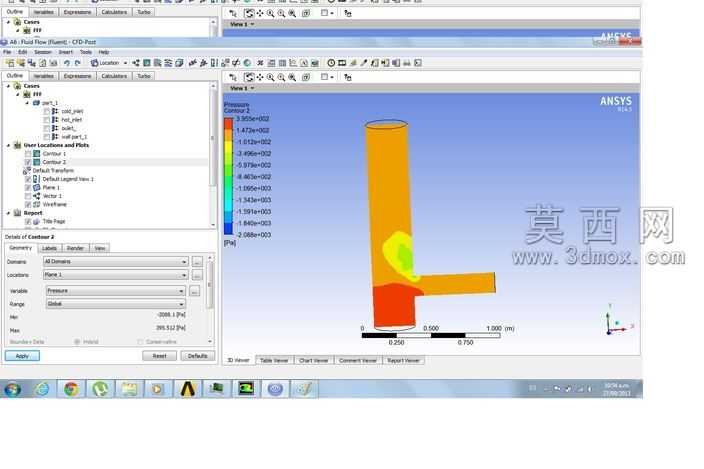The image size is (704, 469).
Task: Click the Undo arrow in main toolbar
Action: click(x=66, y=63)
